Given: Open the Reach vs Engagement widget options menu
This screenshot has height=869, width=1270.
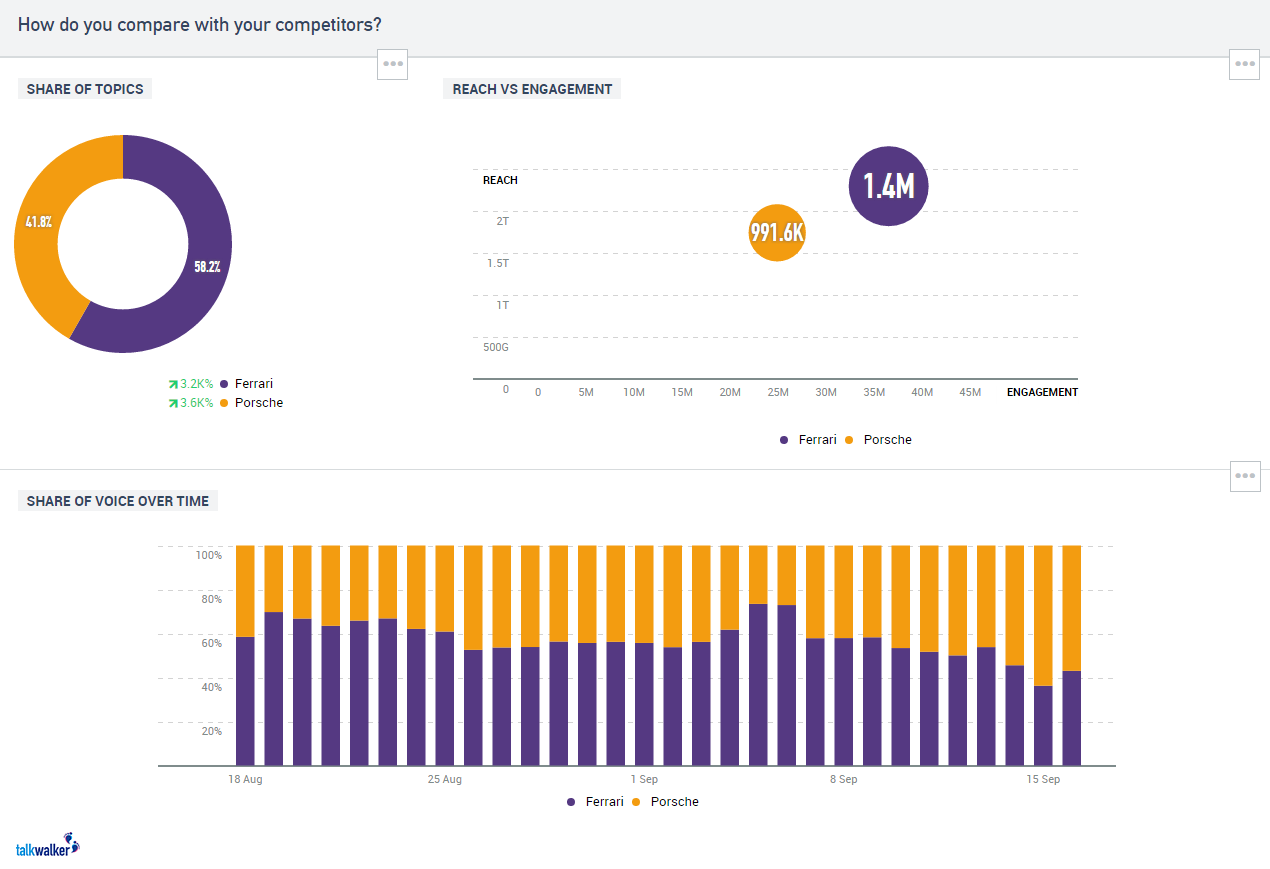Looking at the screenshot, I should click(1245, 63).
